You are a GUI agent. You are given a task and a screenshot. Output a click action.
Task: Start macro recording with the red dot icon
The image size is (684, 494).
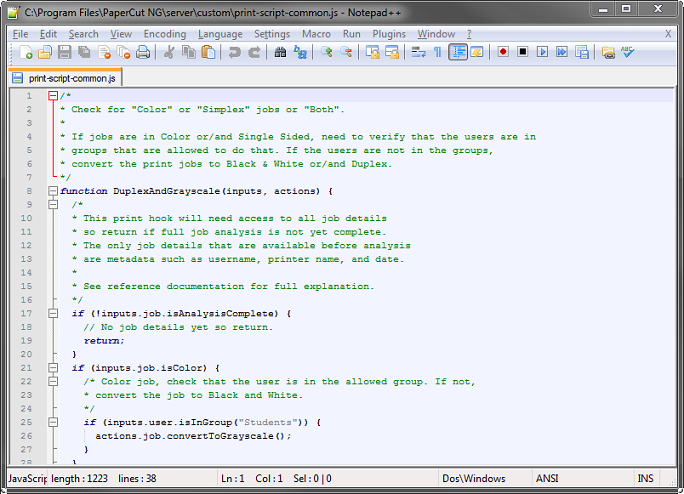click(503, 52)
